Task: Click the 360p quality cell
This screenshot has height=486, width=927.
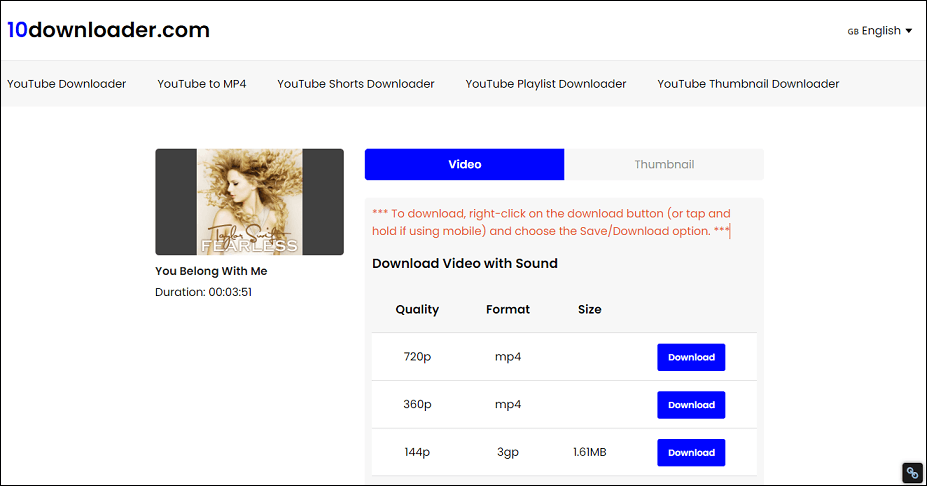Action: tap(417, 404)
